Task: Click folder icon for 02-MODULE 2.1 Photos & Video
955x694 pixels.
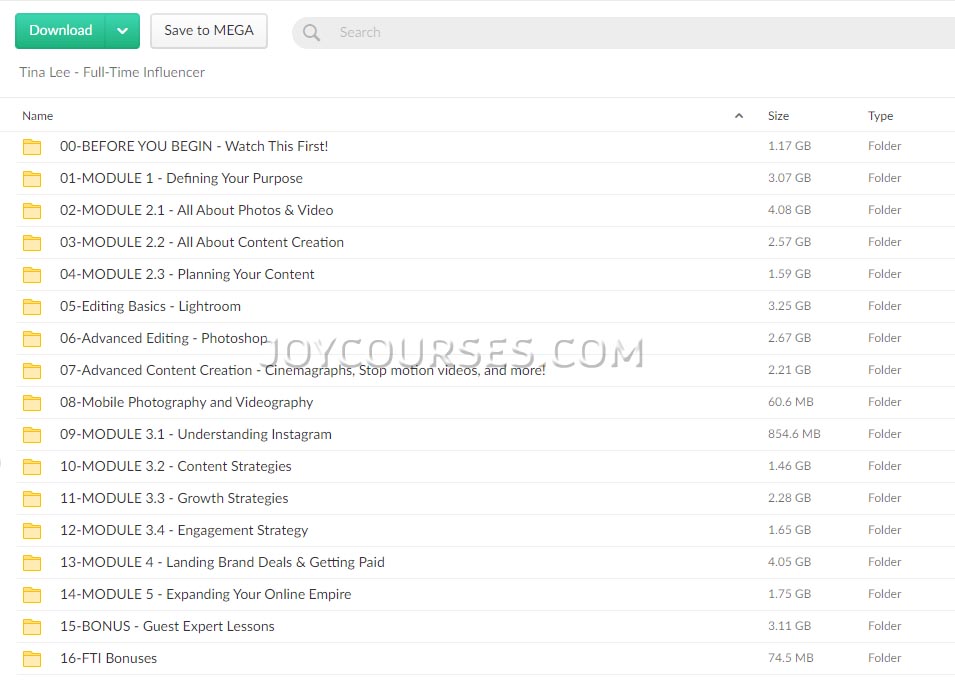Action: click(32, 211)
